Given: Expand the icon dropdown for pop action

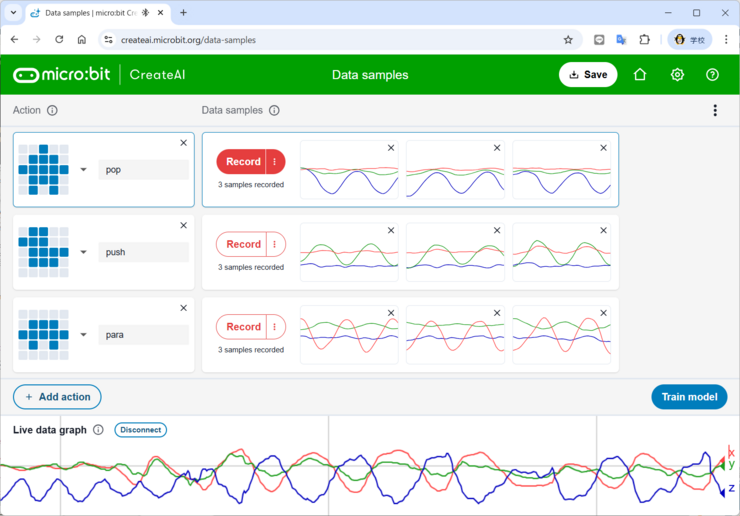Looking at the screenshot, I should [84, 170].
